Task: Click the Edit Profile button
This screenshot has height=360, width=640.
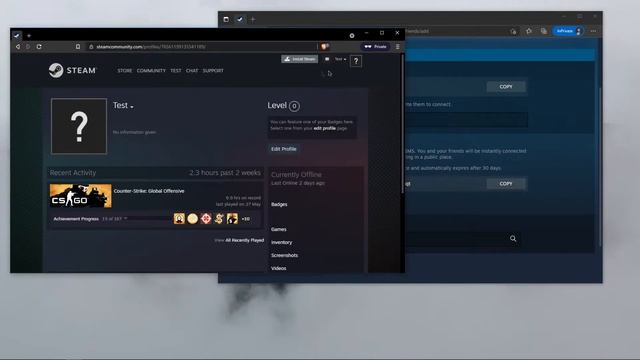Action: click(x=284, y=149)
